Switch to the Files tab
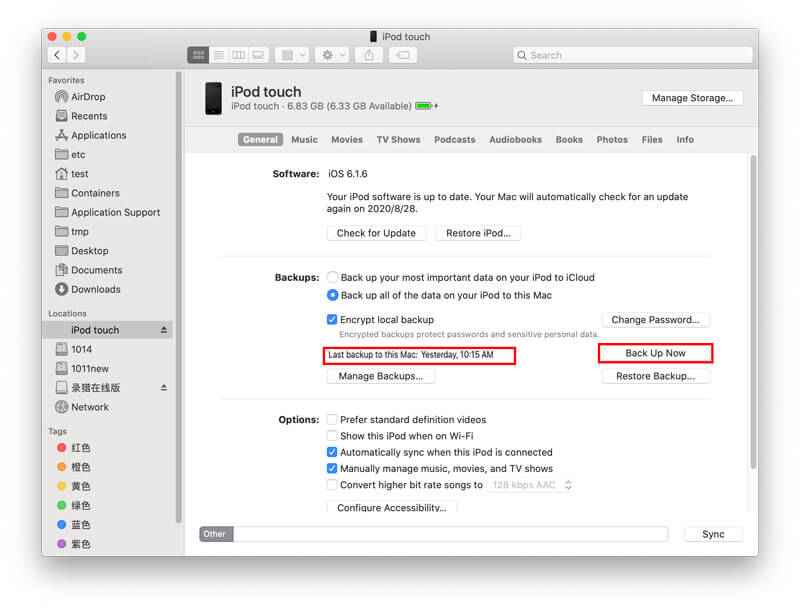Viewport: 800px width, 611px height. click(652, 140)
